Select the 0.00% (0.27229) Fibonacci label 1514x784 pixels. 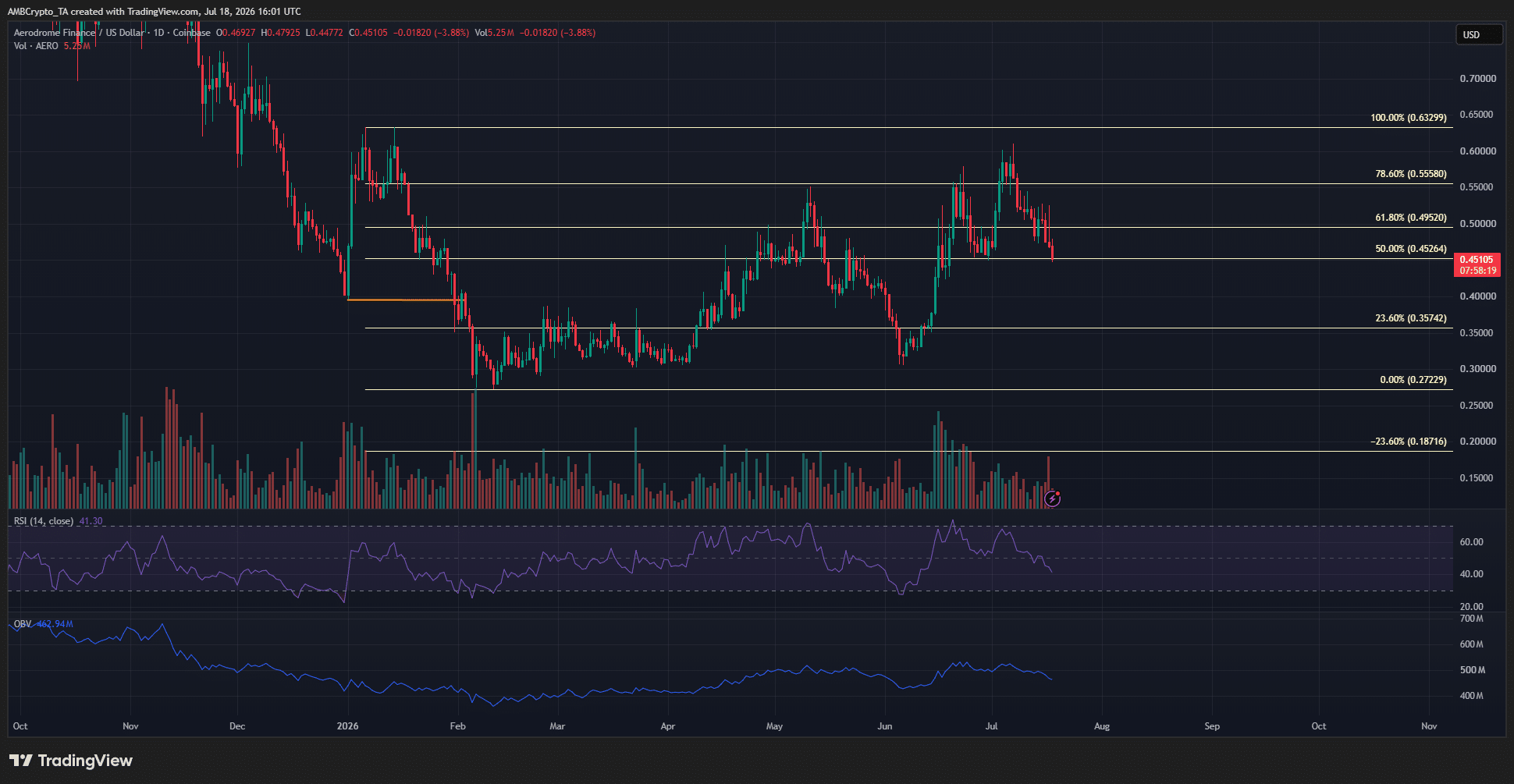(x=1413, y=380)
